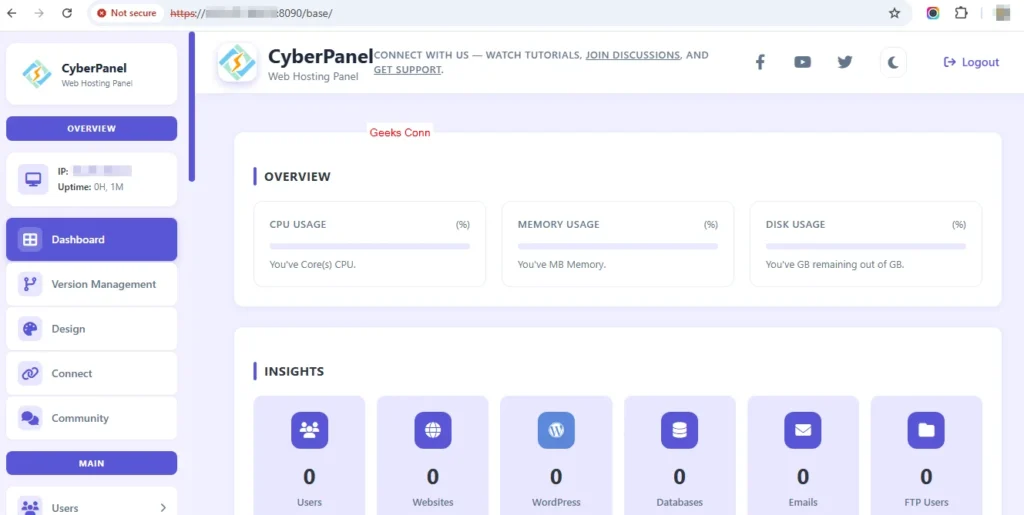Click the 'Uptime: 0H, 1M' text
Image resolution: width=1024 pixels, height=515 pixels.
(x=91, y=187)
